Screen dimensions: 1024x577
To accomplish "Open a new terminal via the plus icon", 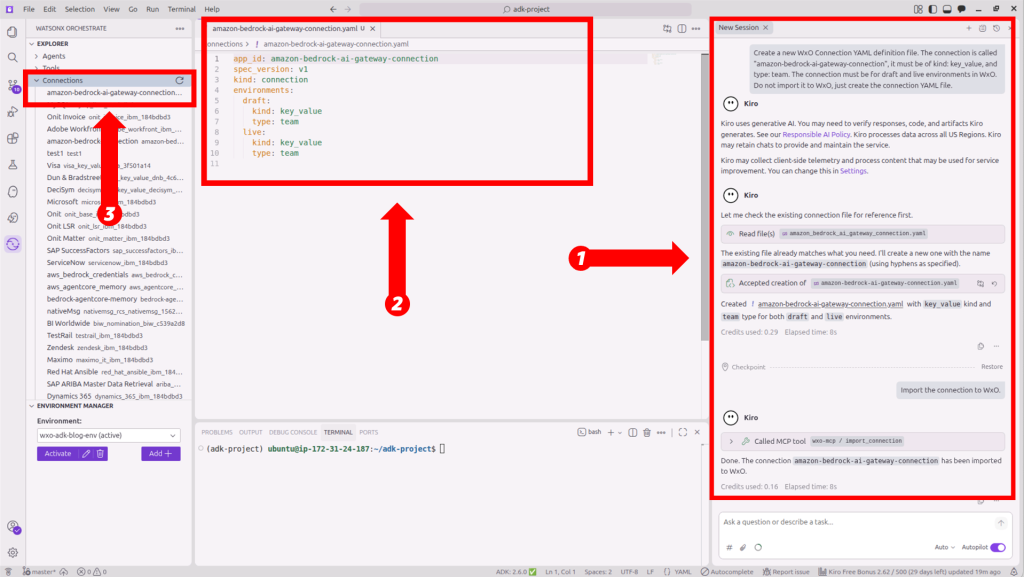I will pyautogui.click(x=611, y=432).
